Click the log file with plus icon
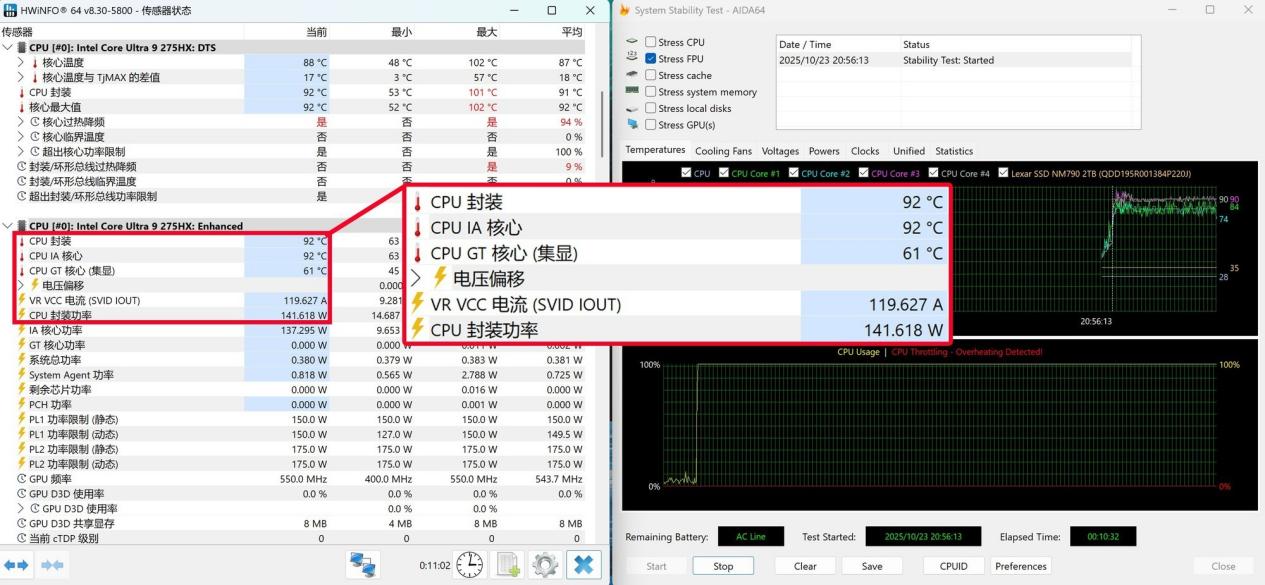Screen dimensions: 1265x585 pyautogui.click(x=509, y=565)
